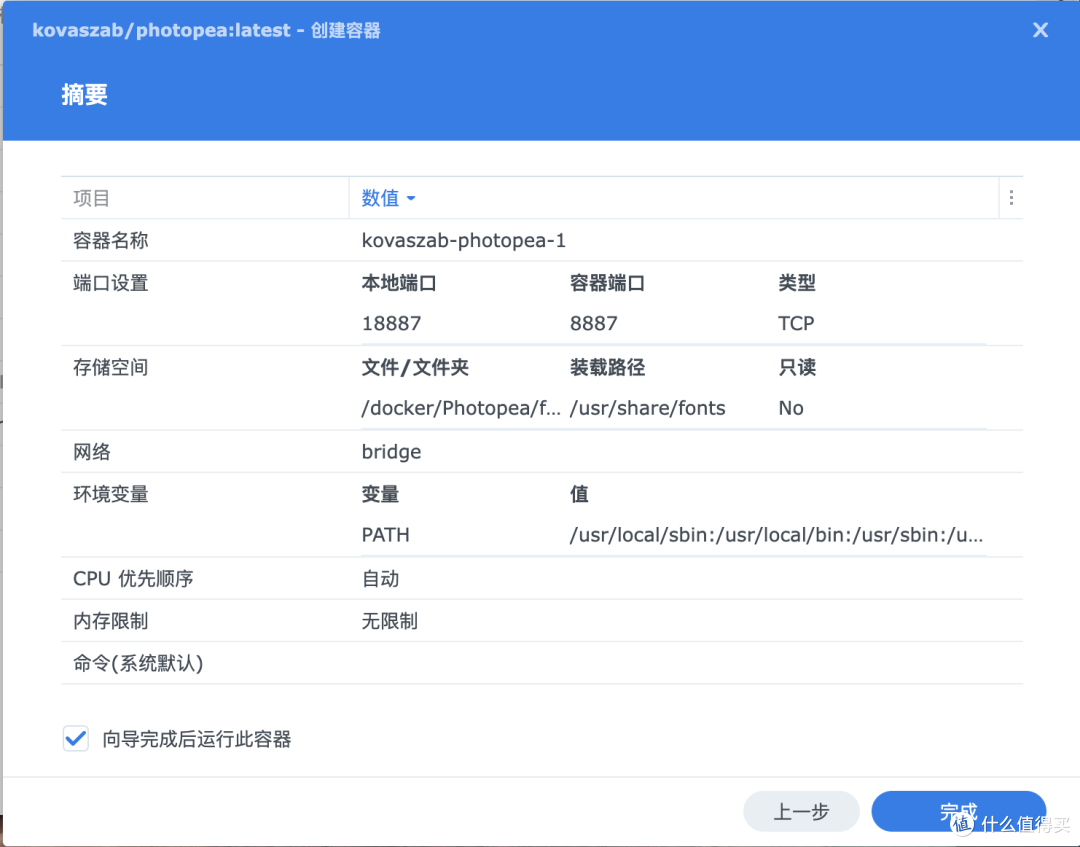Click the 值 sub-header
The height and width of the screenshot is (847, 1080).
click(579, 494)
